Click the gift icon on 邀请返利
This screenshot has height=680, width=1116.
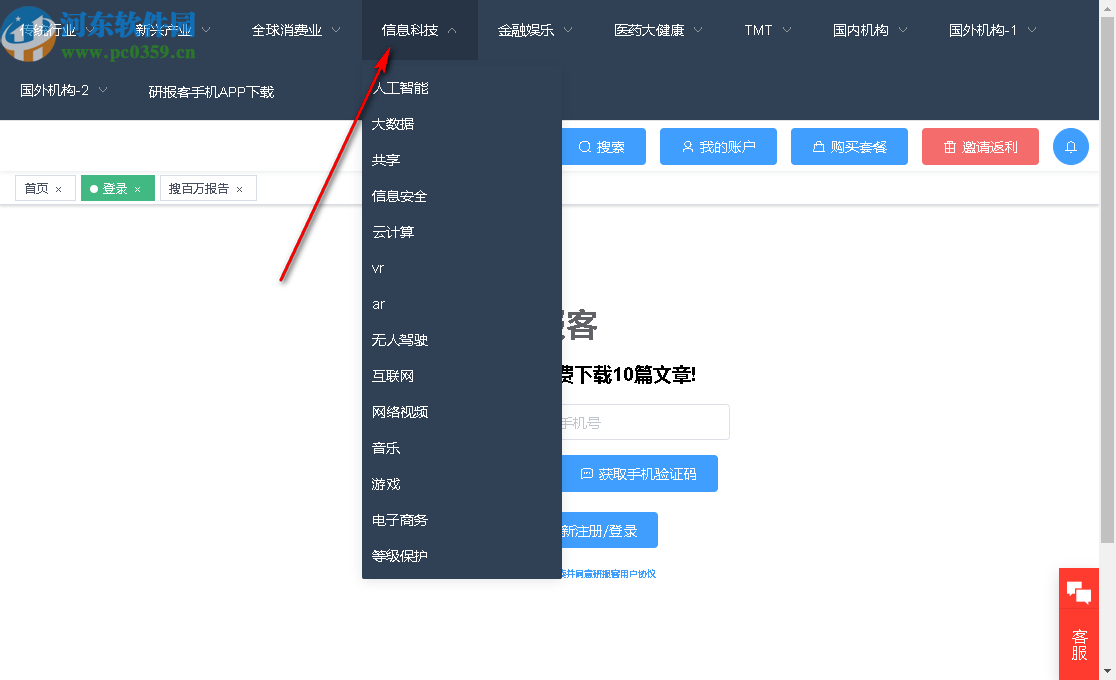(948, 146)
